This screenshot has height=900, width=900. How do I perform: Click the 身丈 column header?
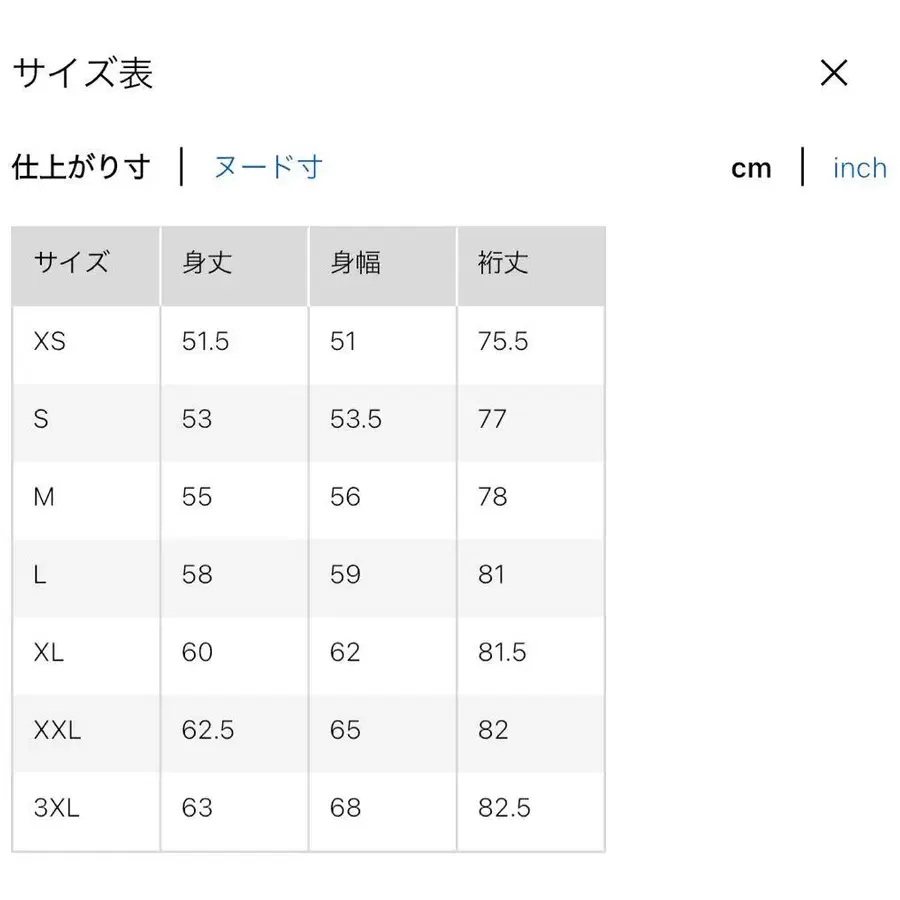pyautogui.click(x=203, y=264)
